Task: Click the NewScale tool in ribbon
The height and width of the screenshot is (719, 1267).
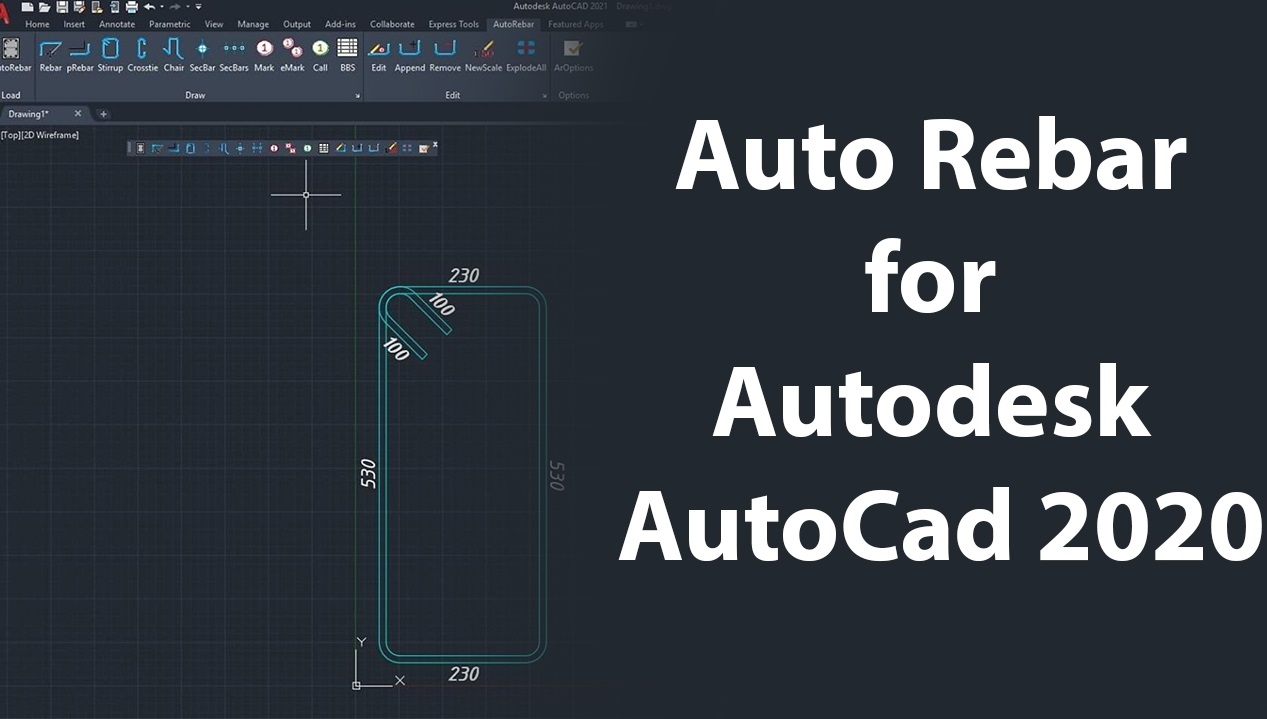Action: pos(484,56)
